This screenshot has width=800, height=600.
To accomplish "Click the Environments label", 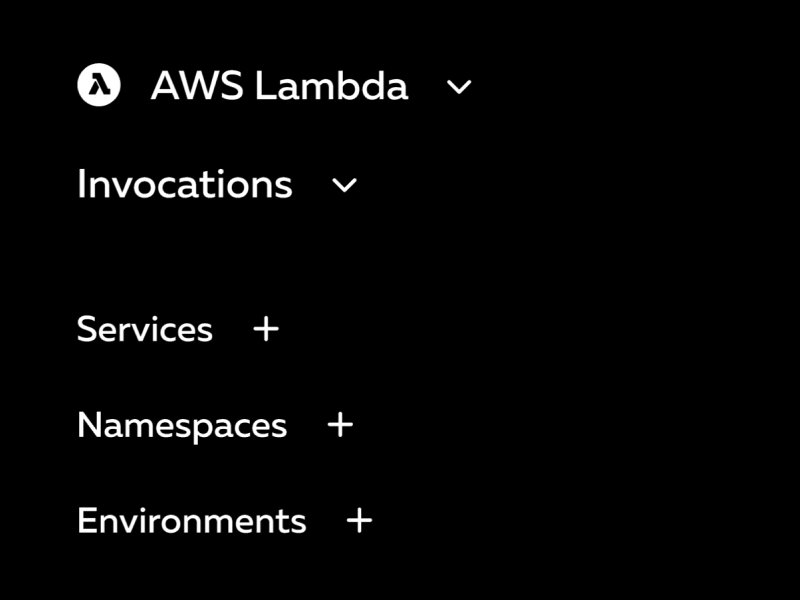I will point(192,520).
